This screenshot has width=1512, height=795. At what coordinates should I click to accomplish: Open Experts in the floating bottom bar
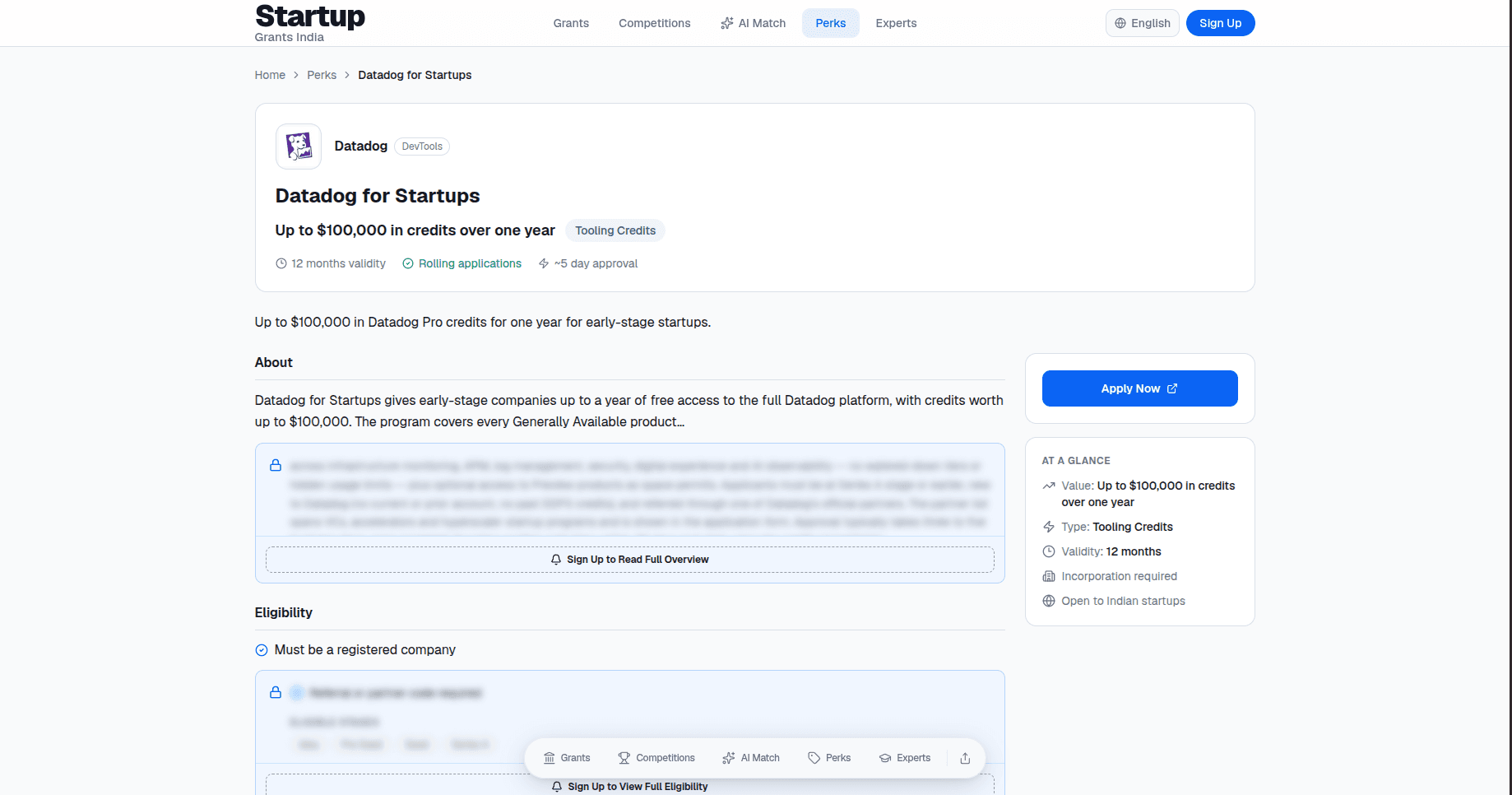(905, 758)
